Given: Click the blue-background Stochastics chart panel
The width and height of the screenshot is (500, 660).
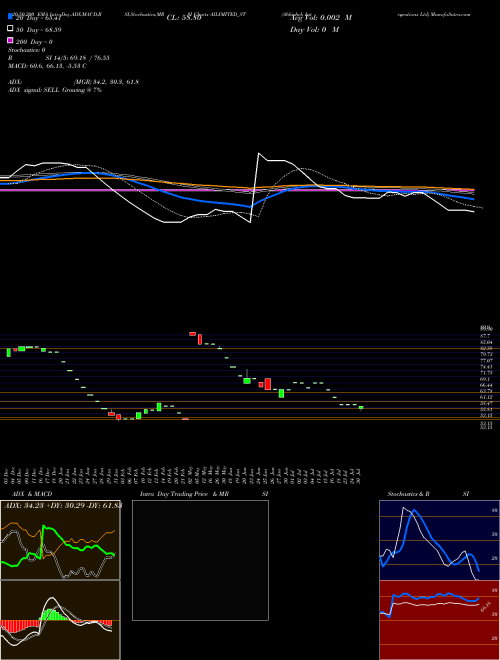Looking at the screenshot, I should tap(439, 540).
